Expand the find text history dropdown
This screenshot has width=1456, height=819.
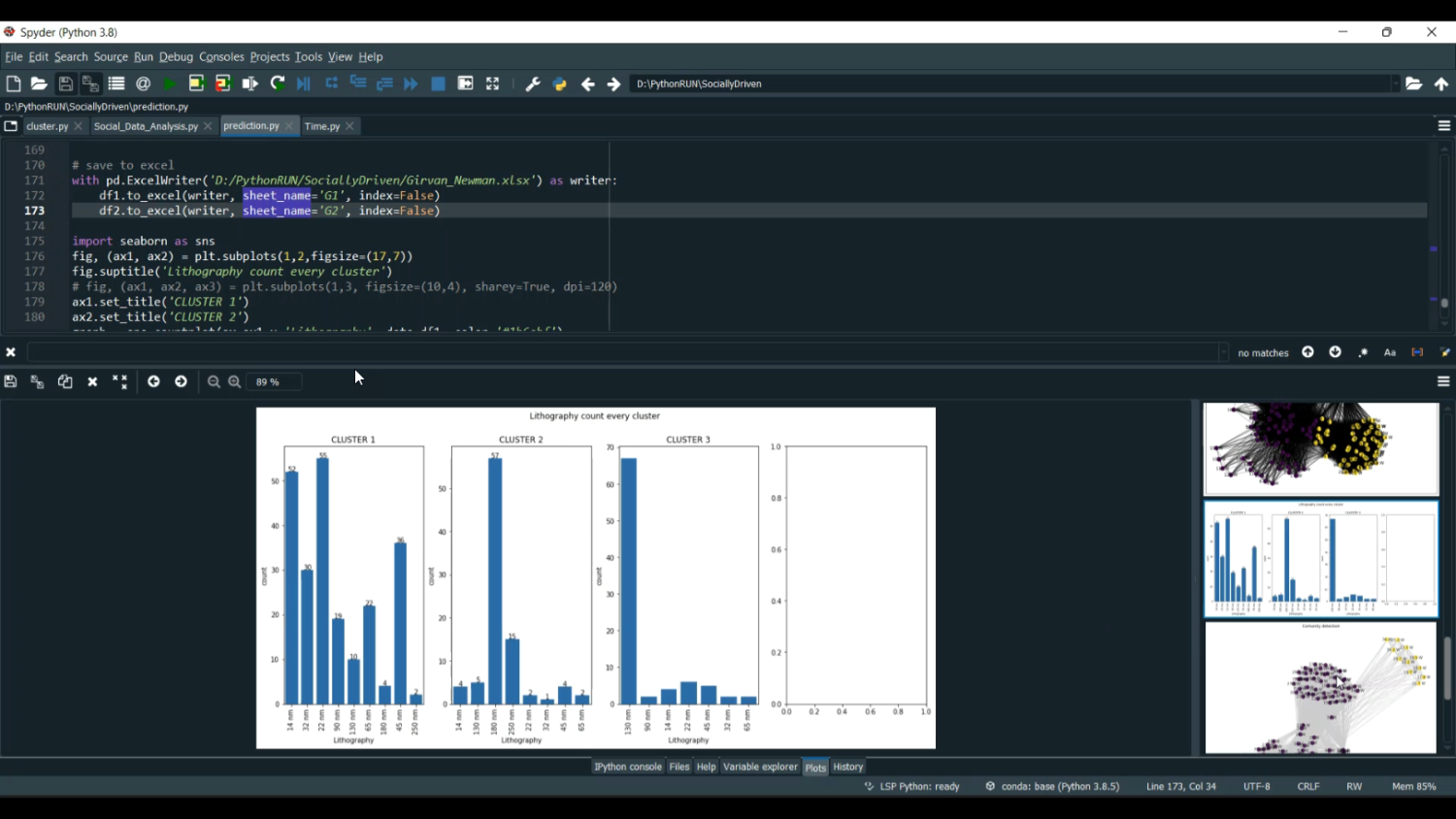(1223, 353)
